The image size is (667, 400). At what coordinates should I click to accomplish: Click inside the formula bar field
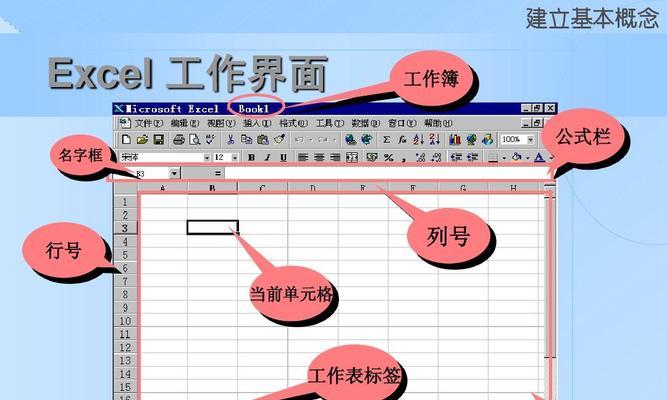point(387,173)
